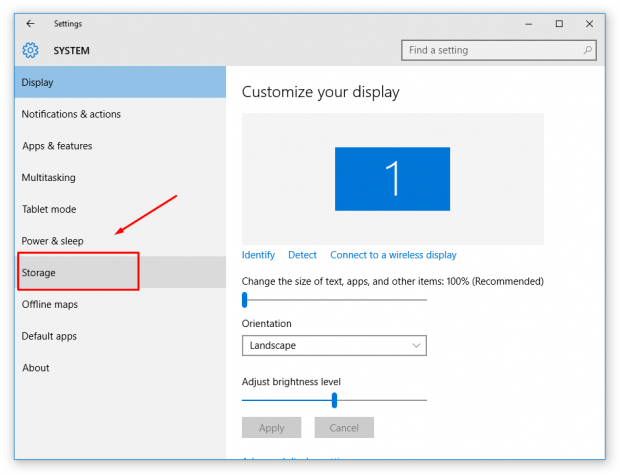Select Storage in the sidebar

coord(40,272)
